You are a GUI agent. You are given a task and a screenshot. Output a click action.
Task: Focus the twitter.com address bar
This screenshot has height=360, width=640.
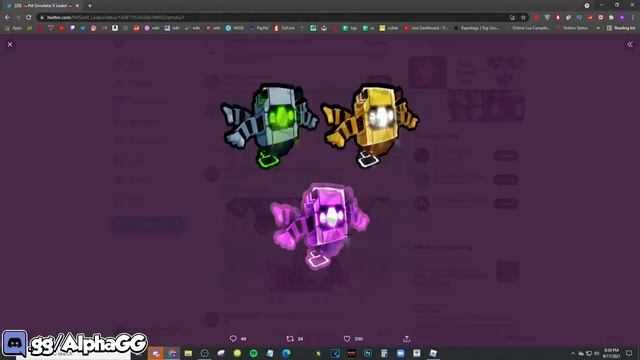point(273,18)
